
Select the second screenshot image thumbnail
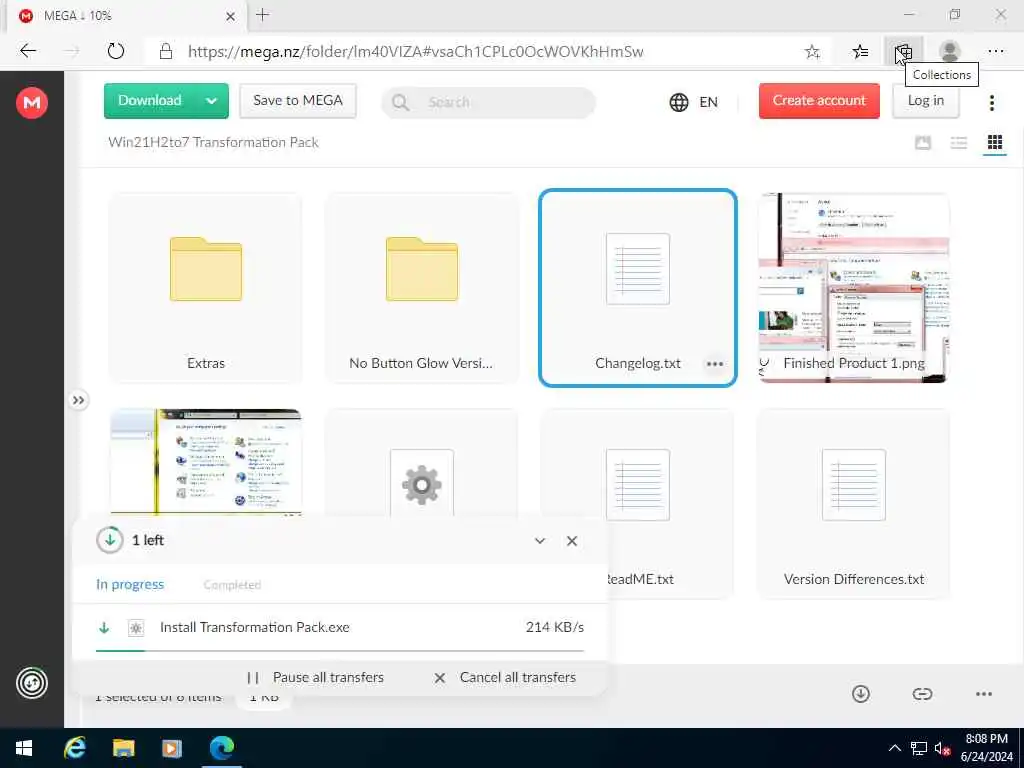point(206,462)
